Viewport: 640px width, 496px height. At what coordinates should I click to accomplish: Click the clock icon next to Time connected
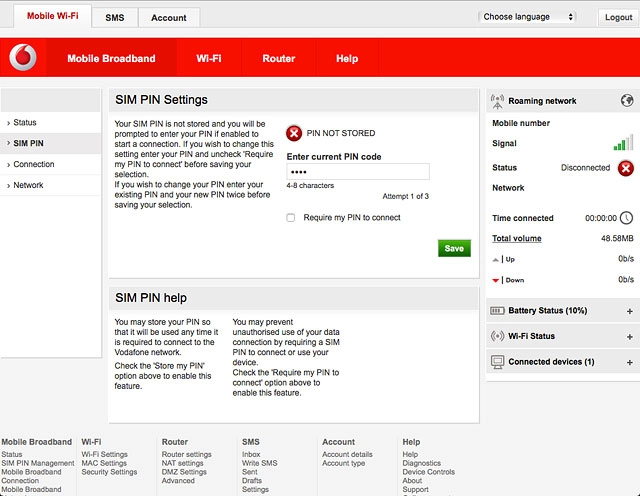(626, 218)
